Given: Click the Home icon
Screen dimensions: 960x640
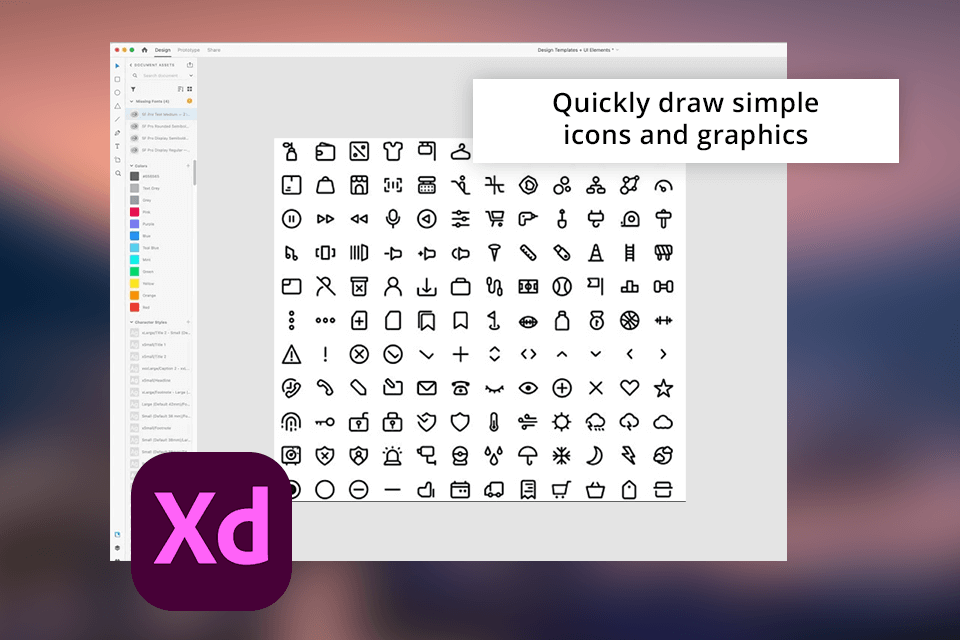Looking at the screenshot, I should [144, 50].
